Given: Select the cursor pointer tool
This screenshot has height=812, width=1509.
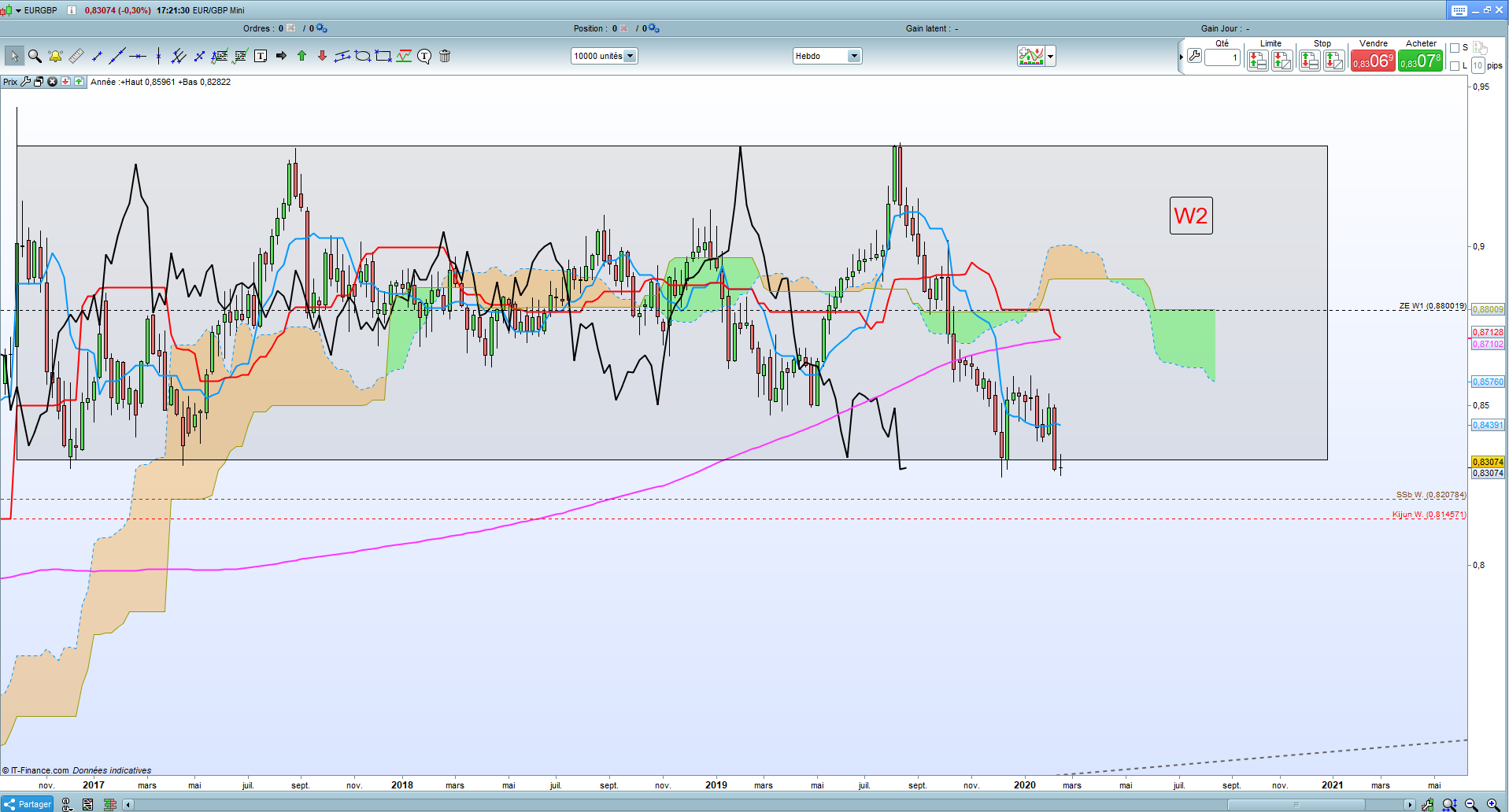Looking at the screenshot, I should [14, 56].
